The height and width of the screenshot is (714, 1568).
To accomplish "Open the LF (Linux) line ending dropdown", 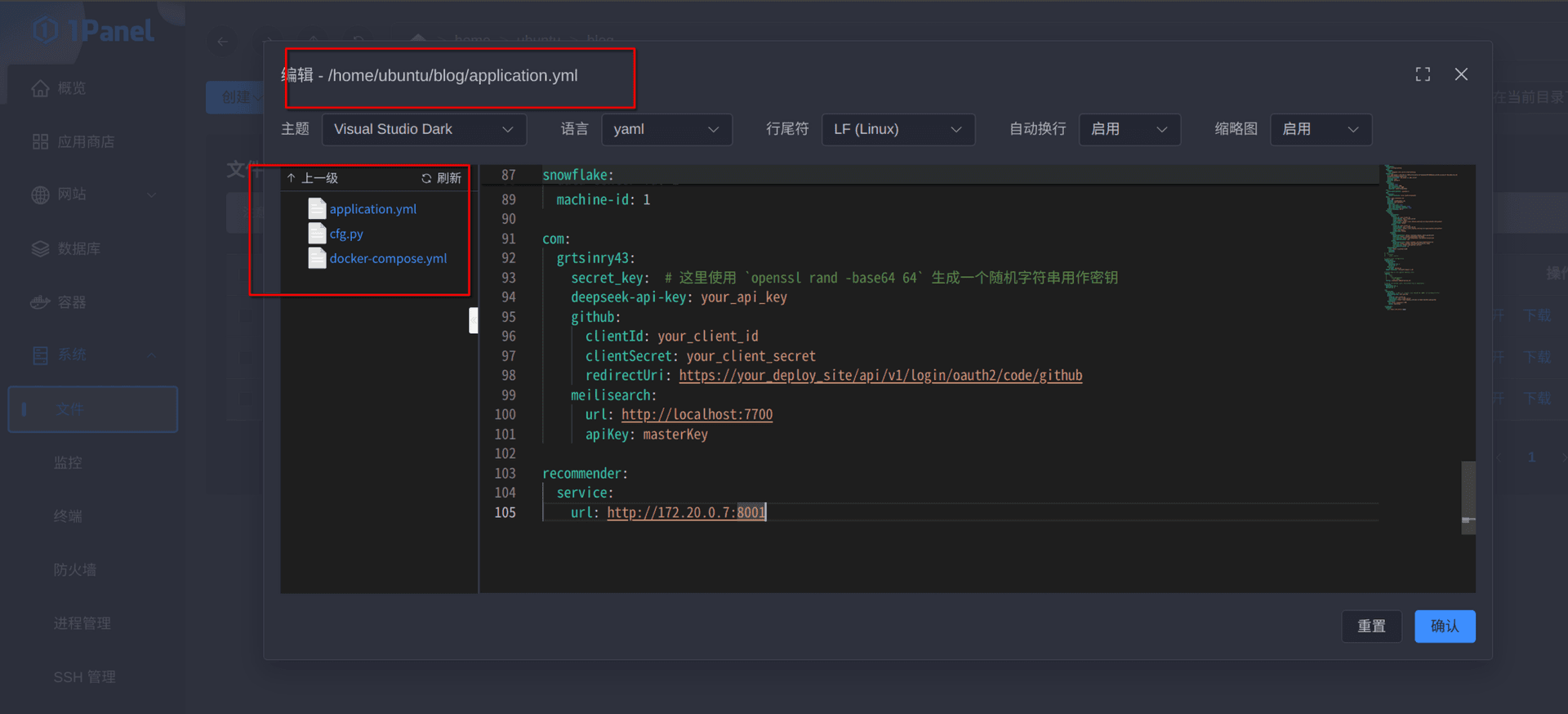I will [898, 129].
